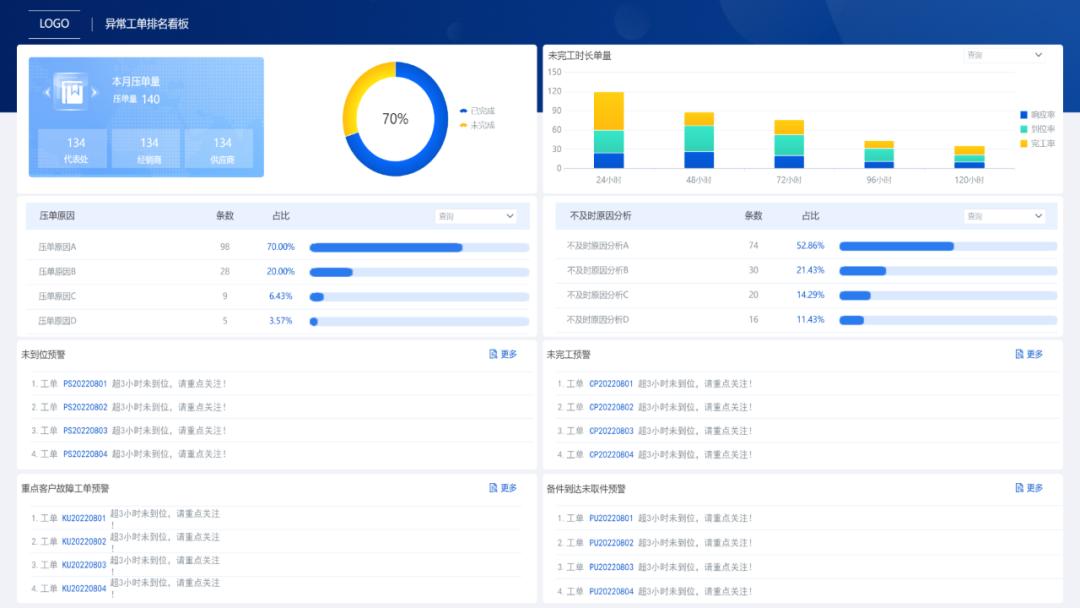
Task: Open work order link PS20220801
Action: coord(85,384)
